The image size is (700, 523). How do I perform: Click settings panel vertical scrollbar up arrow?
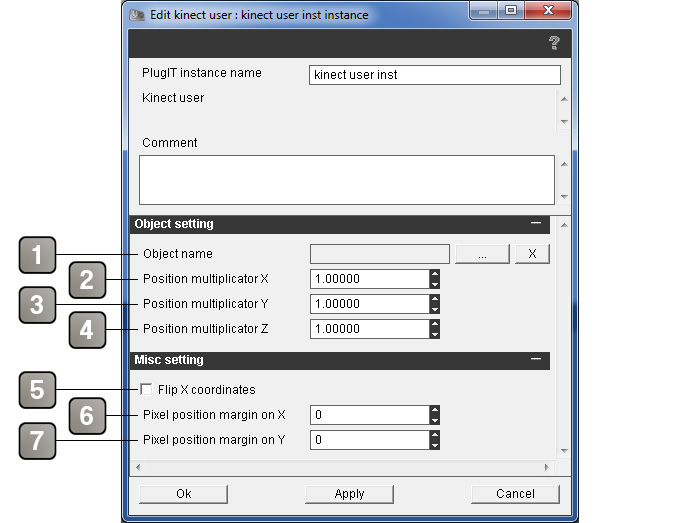tap(564, 225)
